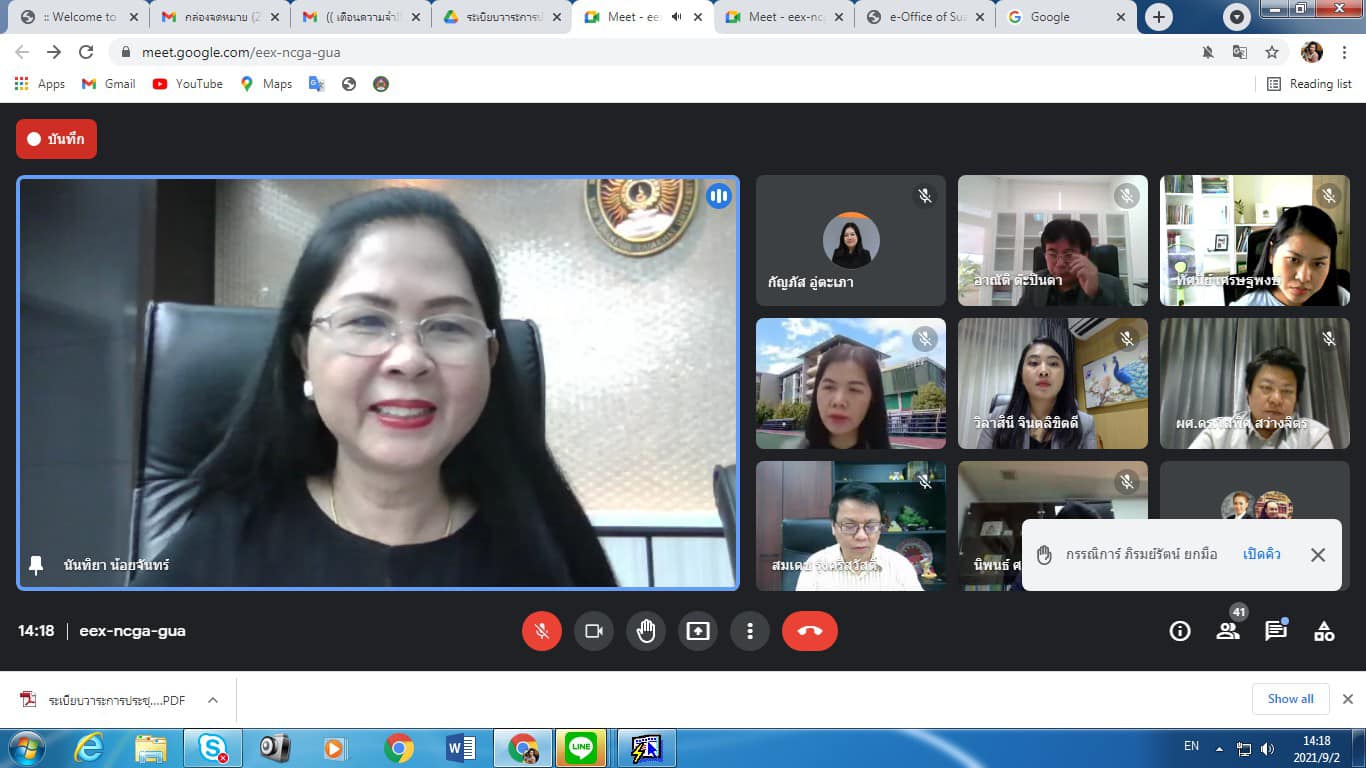Dismiss the raised hand notification

1318,555
